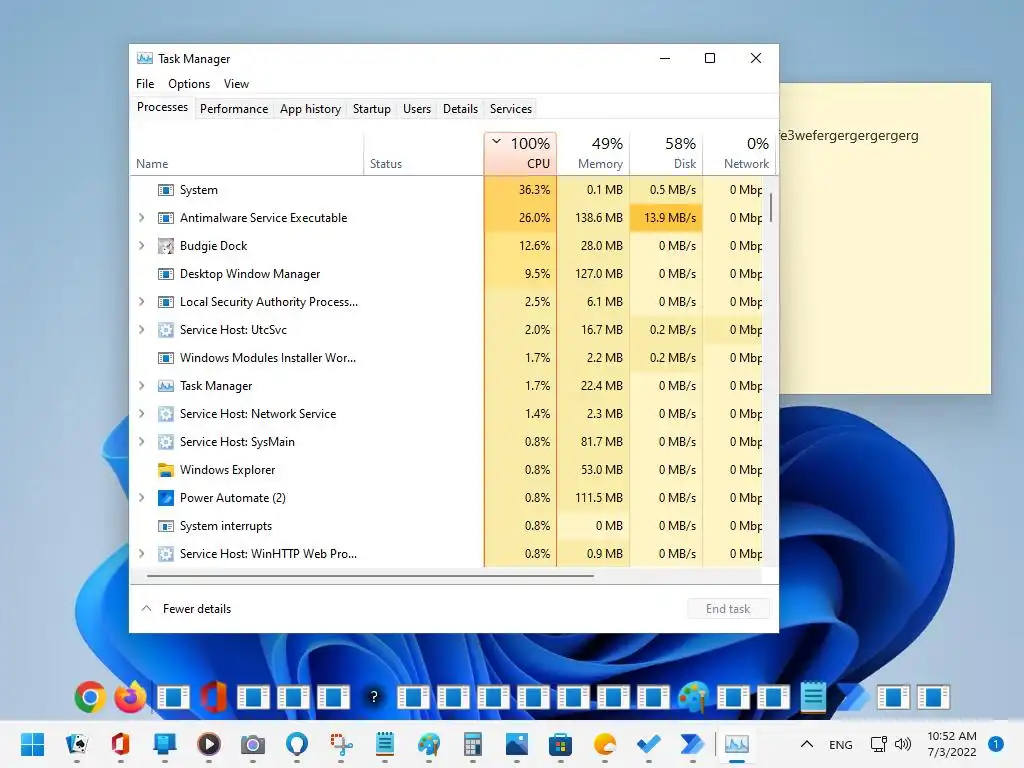Expand the Antimalware Service Executable process
The image size is (1024, 768).
click(x=142, y=217)
